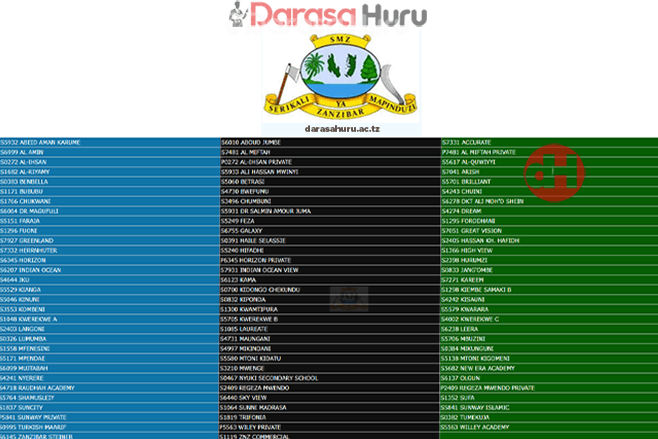This screenshot has width=658, height=439.
Task: Open S7332 HERRNHUTER school link
Action: point(29,251)
